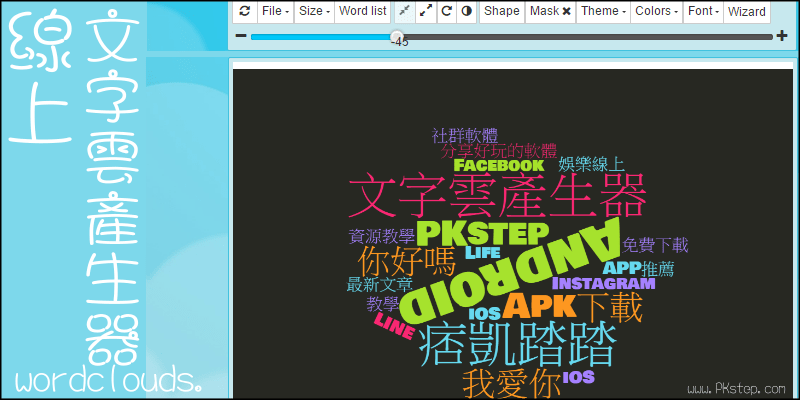
Task: Launch the Wizard
Action: point(746,11)
